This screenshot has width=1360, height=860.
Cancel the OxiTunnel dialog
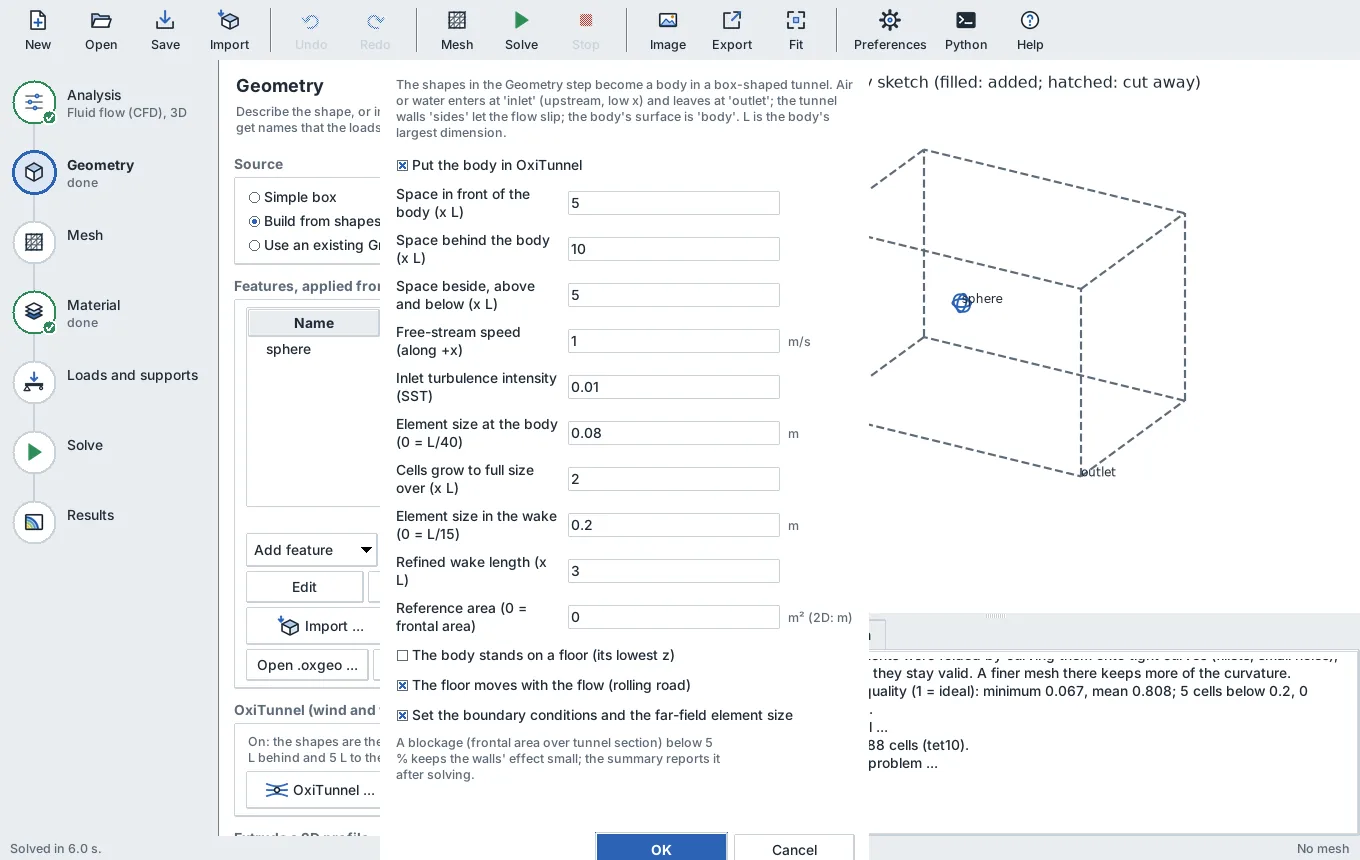click(x=794, y=848)
